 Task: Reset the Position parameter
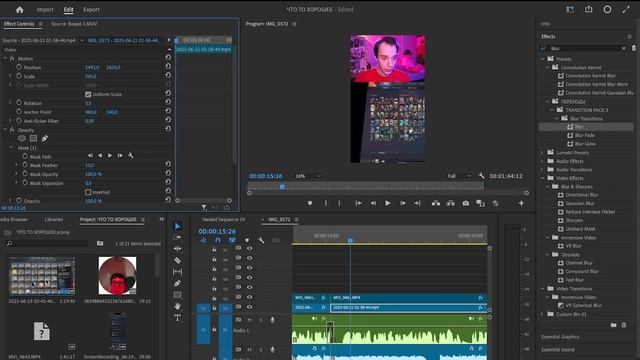pyautogui.click(x=168, y=66)
